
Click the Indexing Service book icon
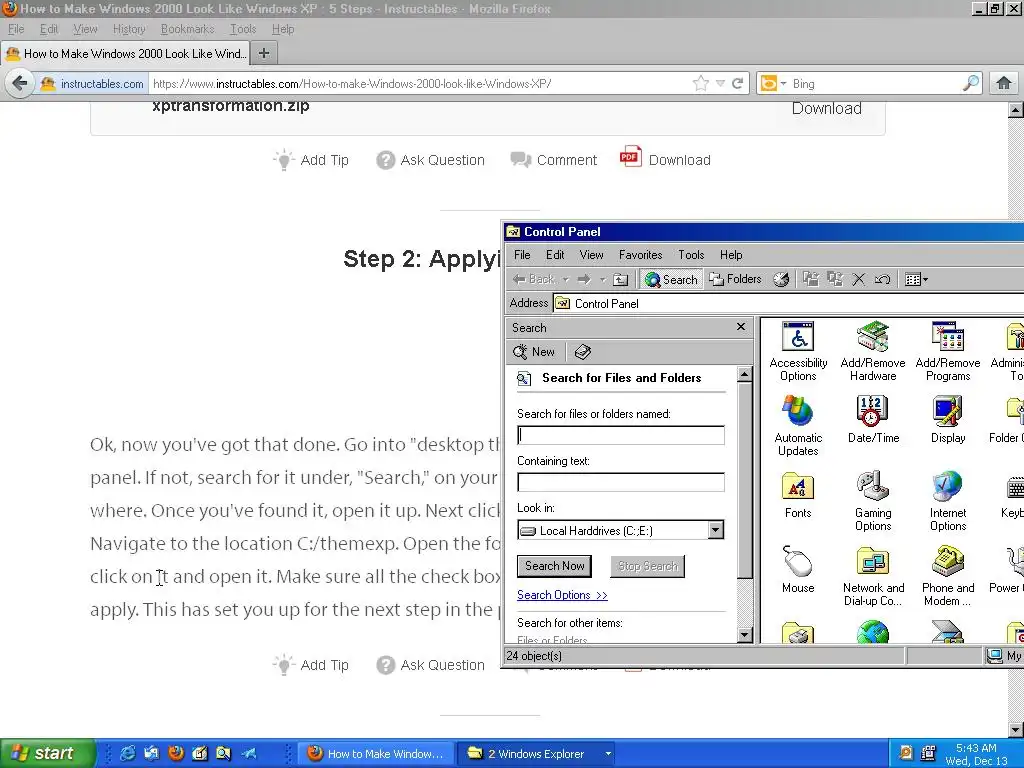tap(583, 352)
